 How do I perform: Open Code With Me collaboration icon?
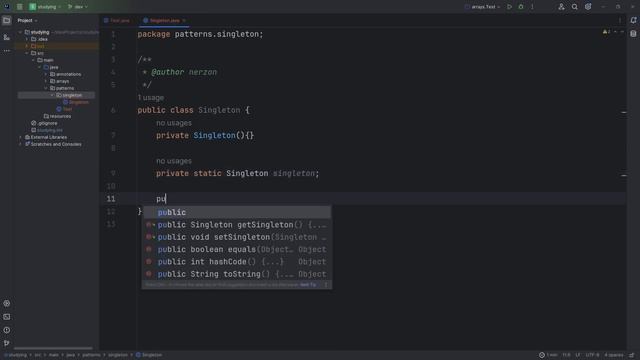561,7
